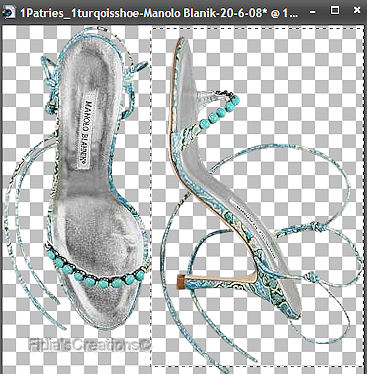
Task: Click the pointed toe tip of side-view shoe
Action: (x=182, y=41)
